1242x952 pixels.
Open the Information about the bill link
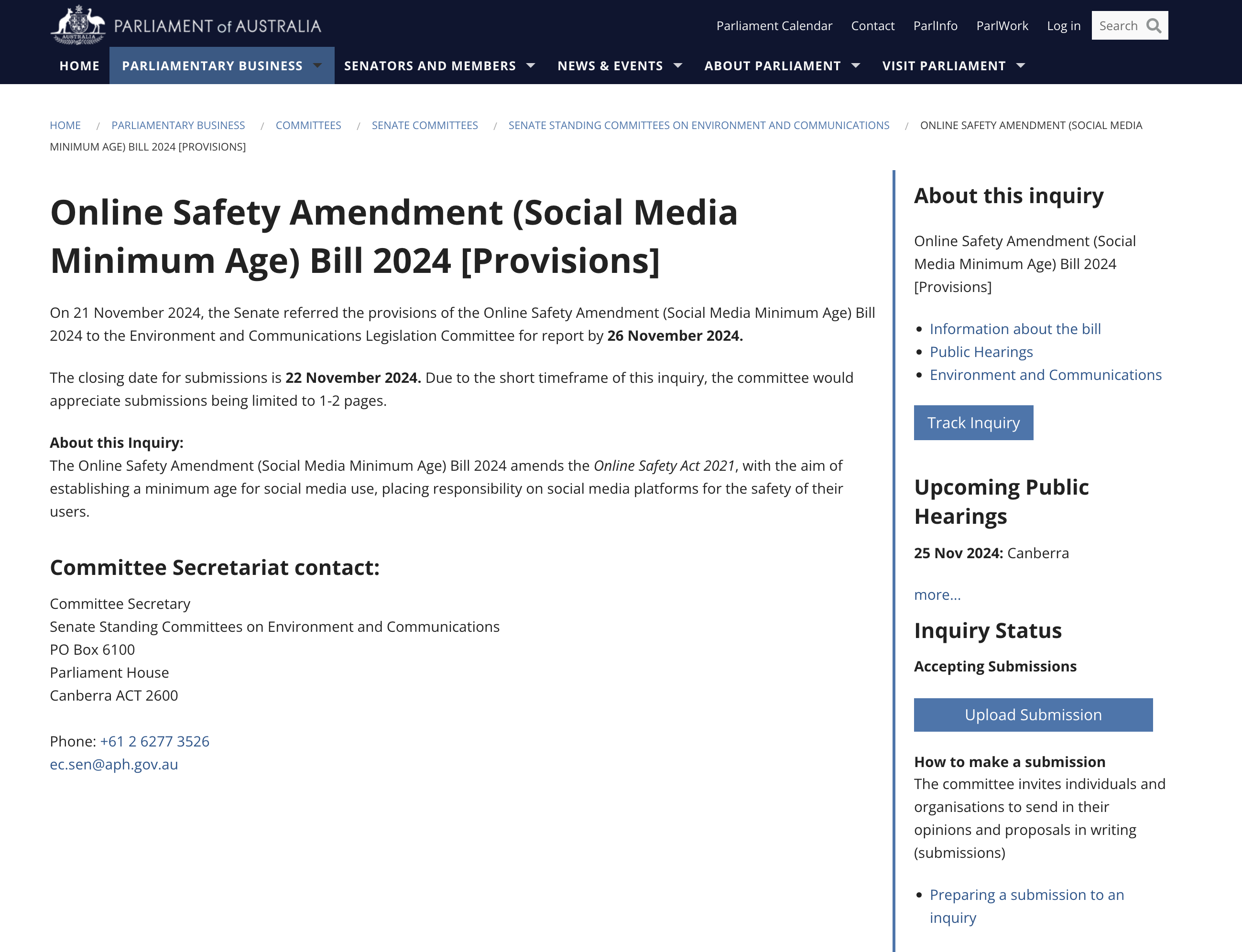(1015, 329)
